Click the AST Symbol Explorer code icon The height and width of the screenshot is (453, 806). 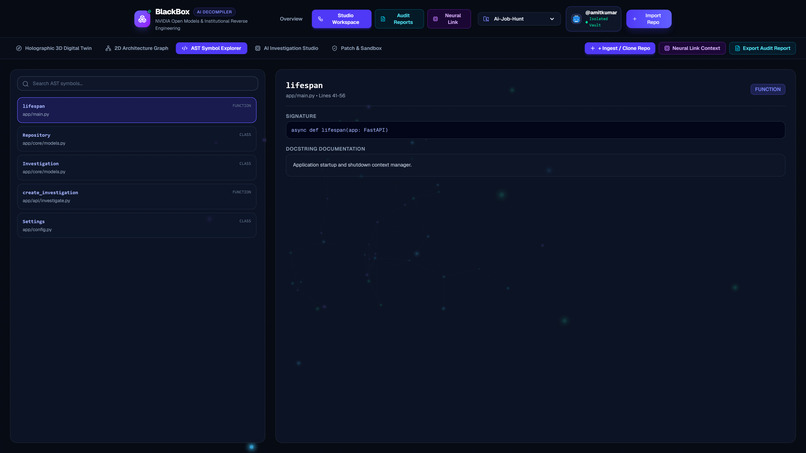pos(185,48)
